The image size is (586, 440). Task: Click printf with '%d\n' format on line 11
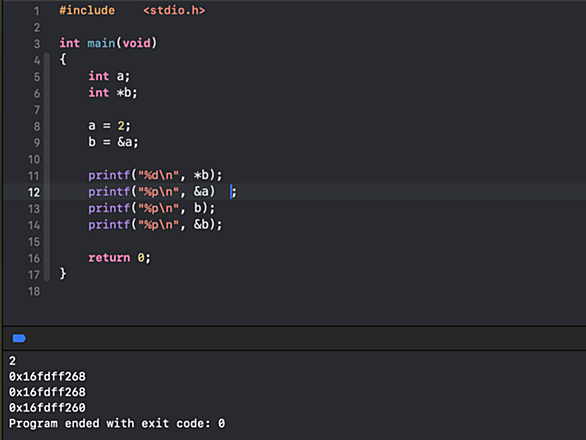click(x=155, y=175)
